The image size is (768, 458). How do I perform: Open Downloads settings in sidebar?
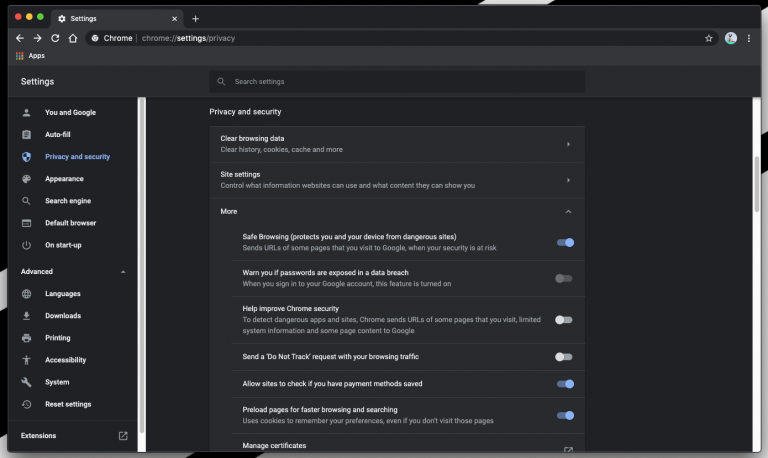point(62,316)
